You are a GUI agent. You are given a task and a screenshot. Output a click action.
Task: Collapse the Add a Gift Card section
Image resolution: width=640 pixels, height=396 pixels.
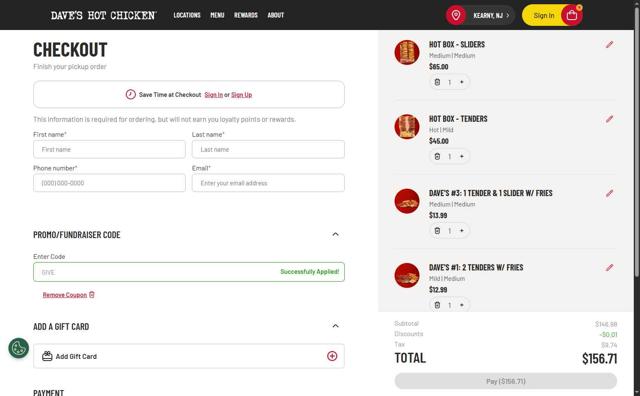tap(336, 326)
